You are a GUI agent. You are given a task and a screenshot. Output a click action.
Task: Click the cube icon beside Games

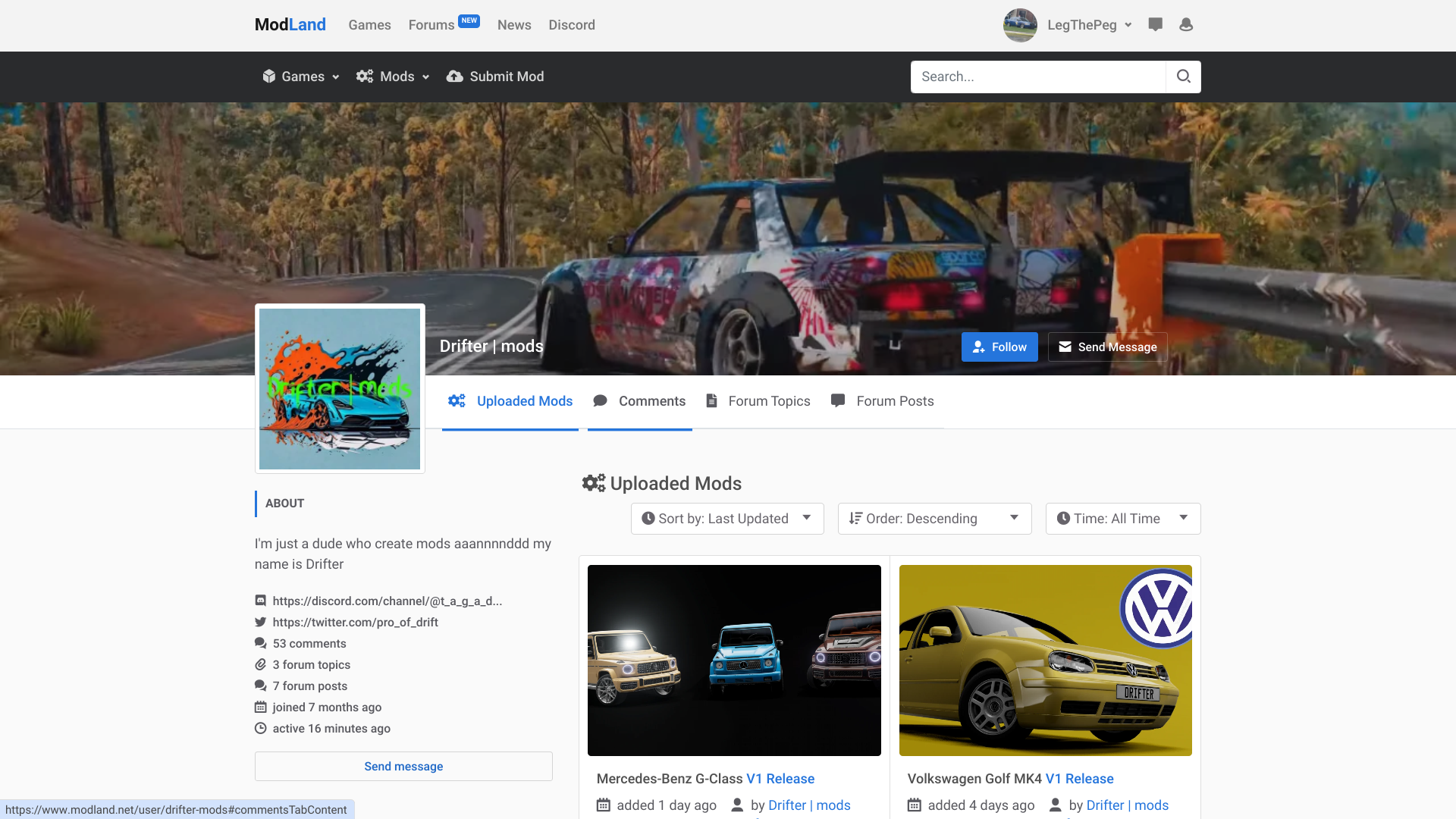point(268,77)
